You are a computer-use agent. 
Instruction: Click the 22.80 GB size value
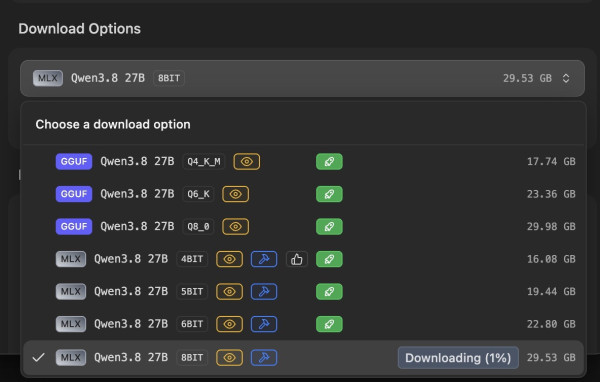point(551,324)
